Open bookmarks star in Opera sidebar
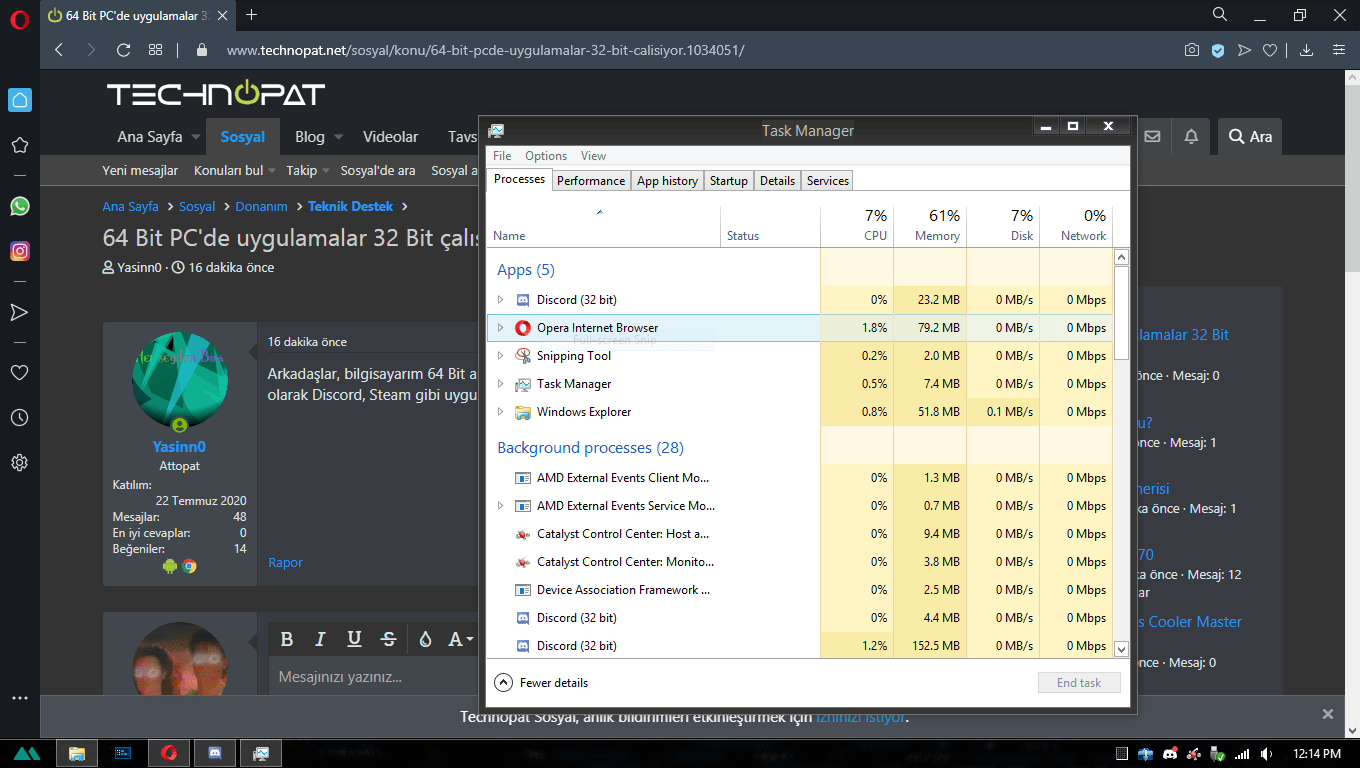Screen dimensions: 1360x768 19,145
